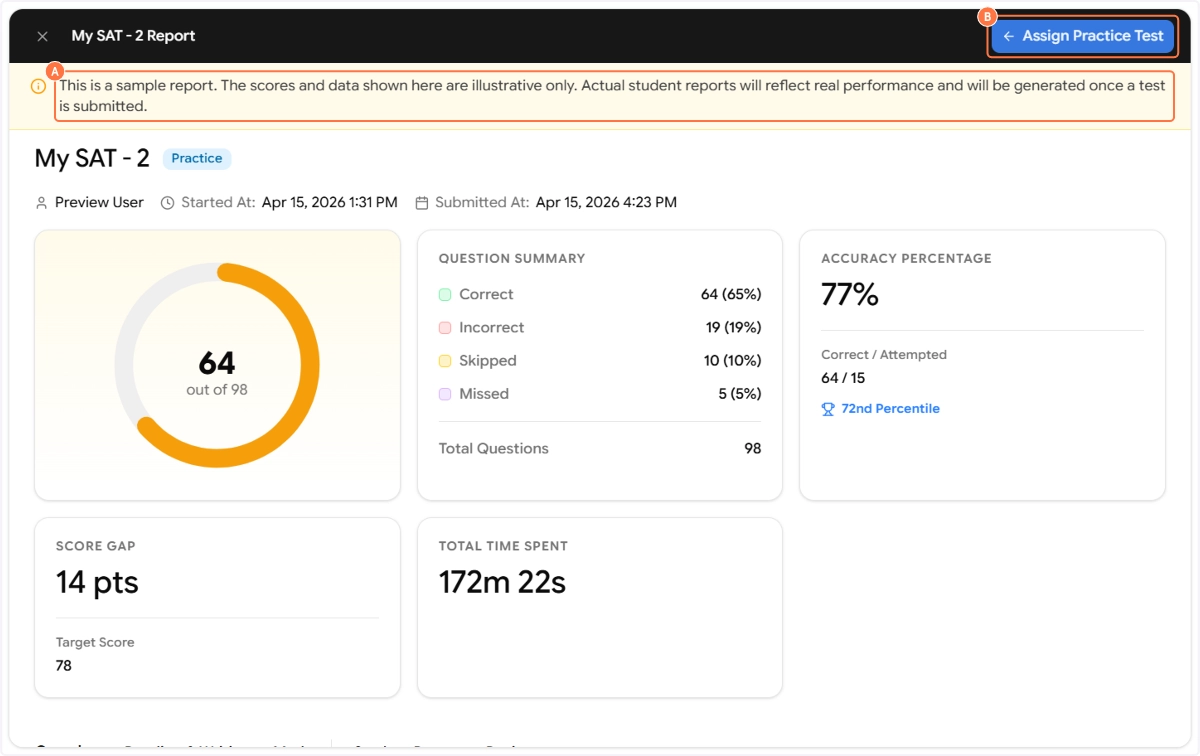Open the 72nd Percentile link

(x=890, y=409)
